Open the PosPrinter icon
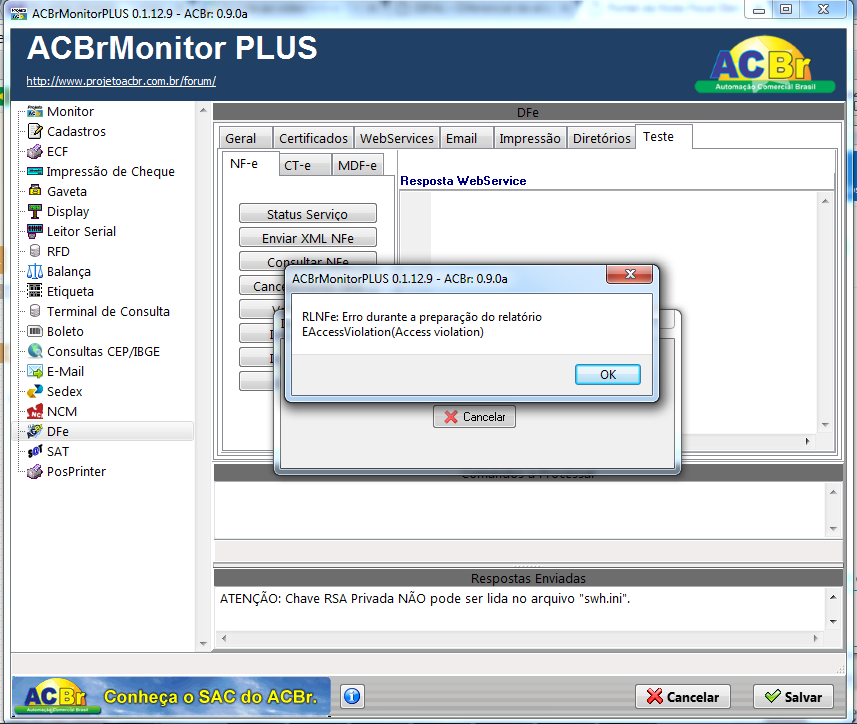This screenshot has width=857, height=724. point(35,472)
